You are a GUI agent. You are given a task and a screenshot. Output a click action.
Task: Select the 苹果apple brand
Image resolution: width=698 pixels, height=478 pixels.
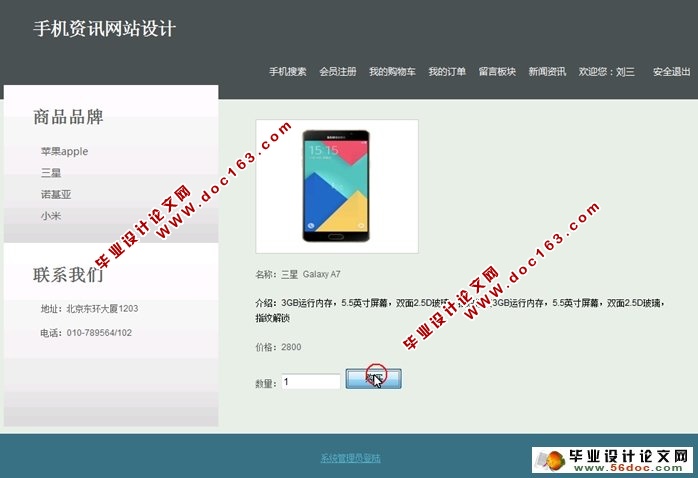click(x=65, y=151)
